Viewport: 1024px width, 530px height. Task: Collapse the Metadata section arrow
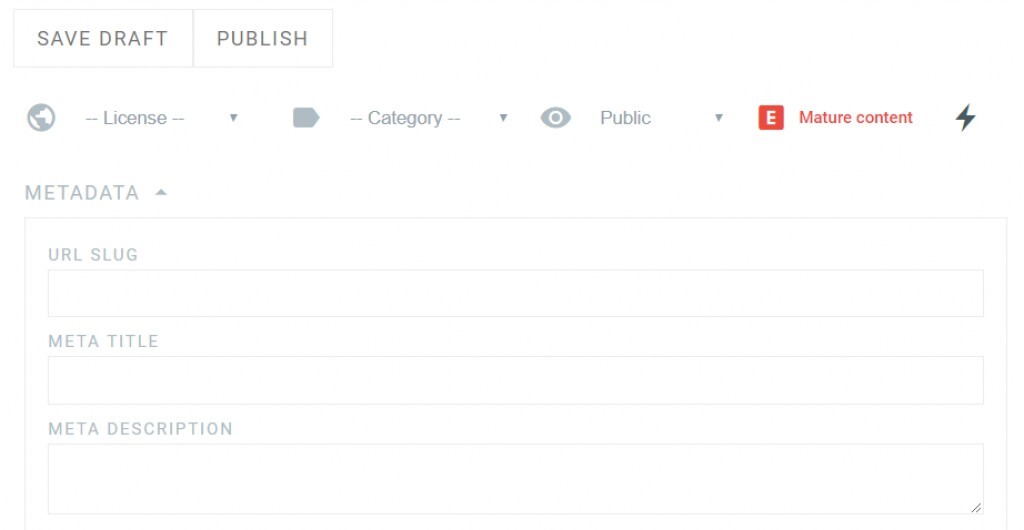click(161, 193)
